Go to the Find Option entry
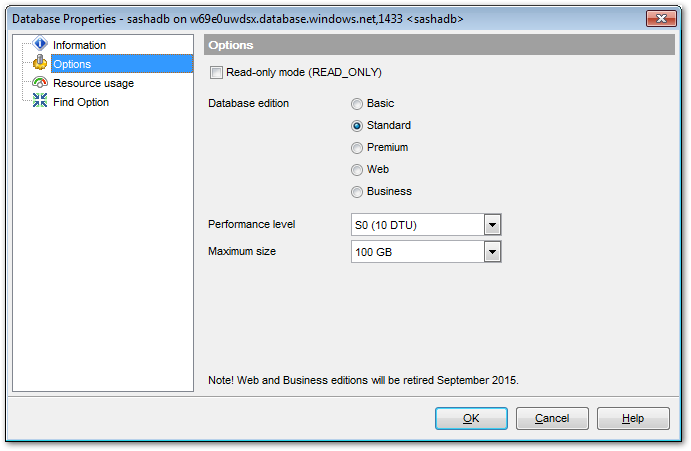This screenshot has height=451, width=691. [x=81, y=102]
